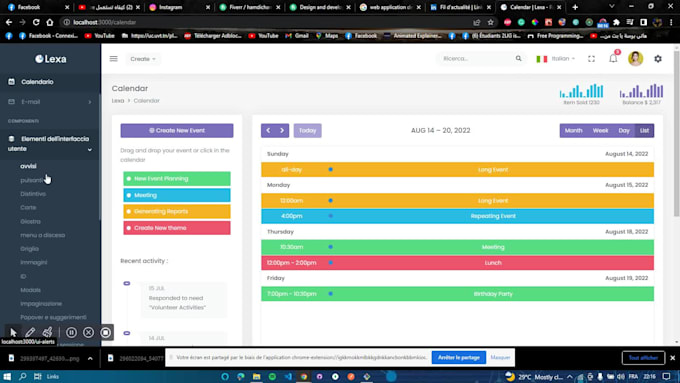Click the Masquer link
This screenshot has width=680, height=383.
point(500,357)
